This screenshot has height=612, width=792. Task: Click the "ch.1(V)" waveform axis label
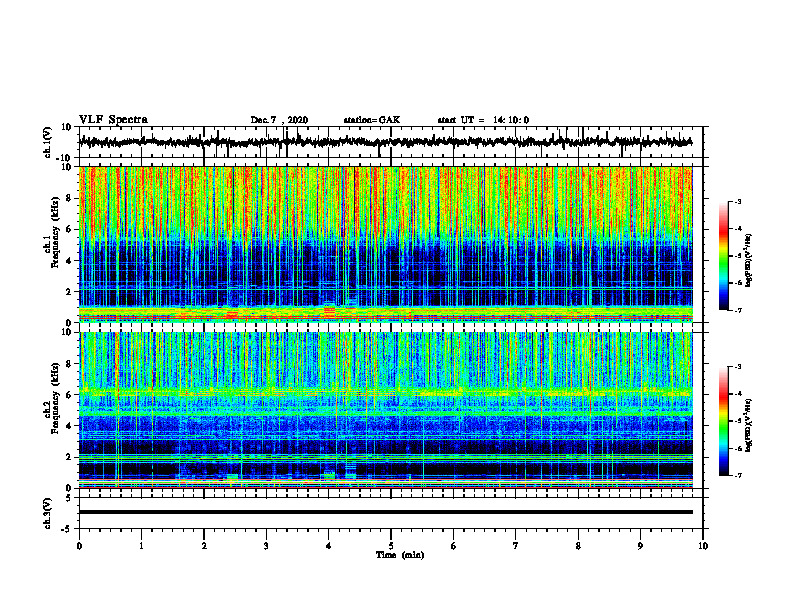pyautogui.click(x=48, y=141)
